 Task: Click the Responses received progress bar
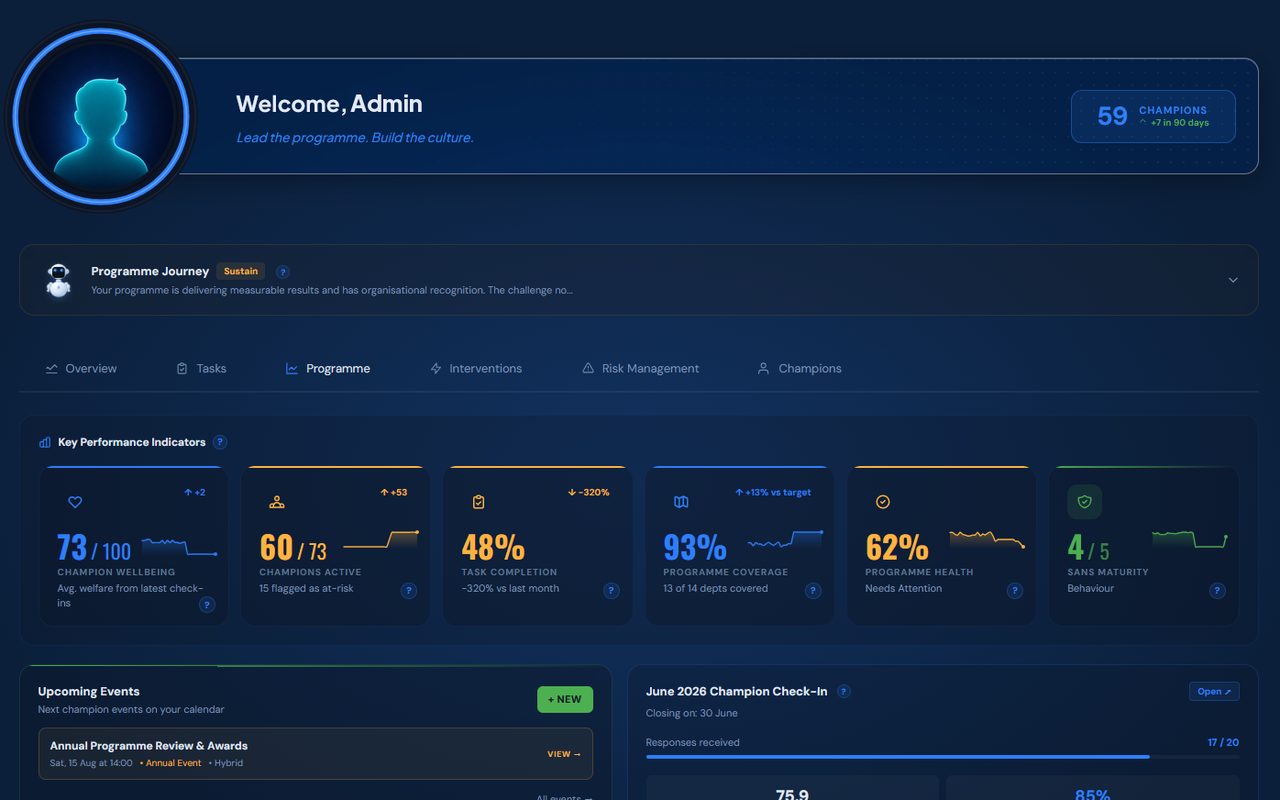(942, 757)
